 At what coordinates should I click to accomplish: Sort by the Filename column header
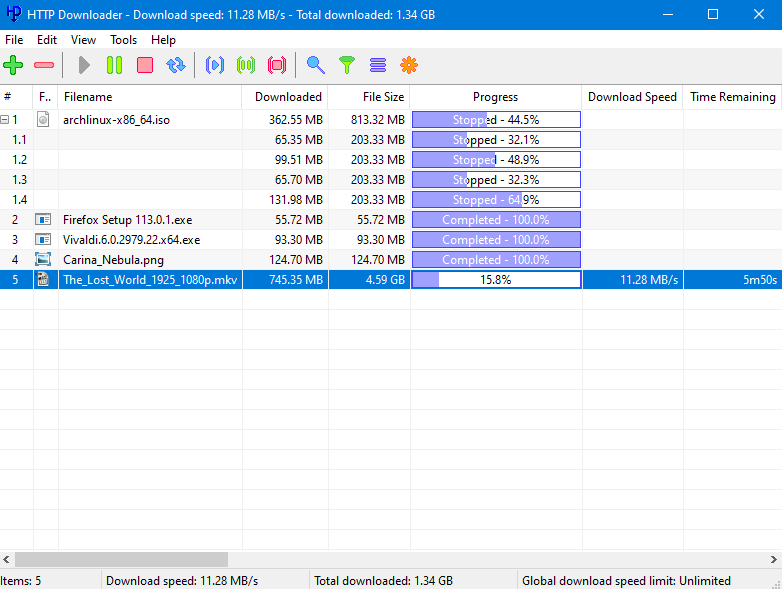pos(150,97)
